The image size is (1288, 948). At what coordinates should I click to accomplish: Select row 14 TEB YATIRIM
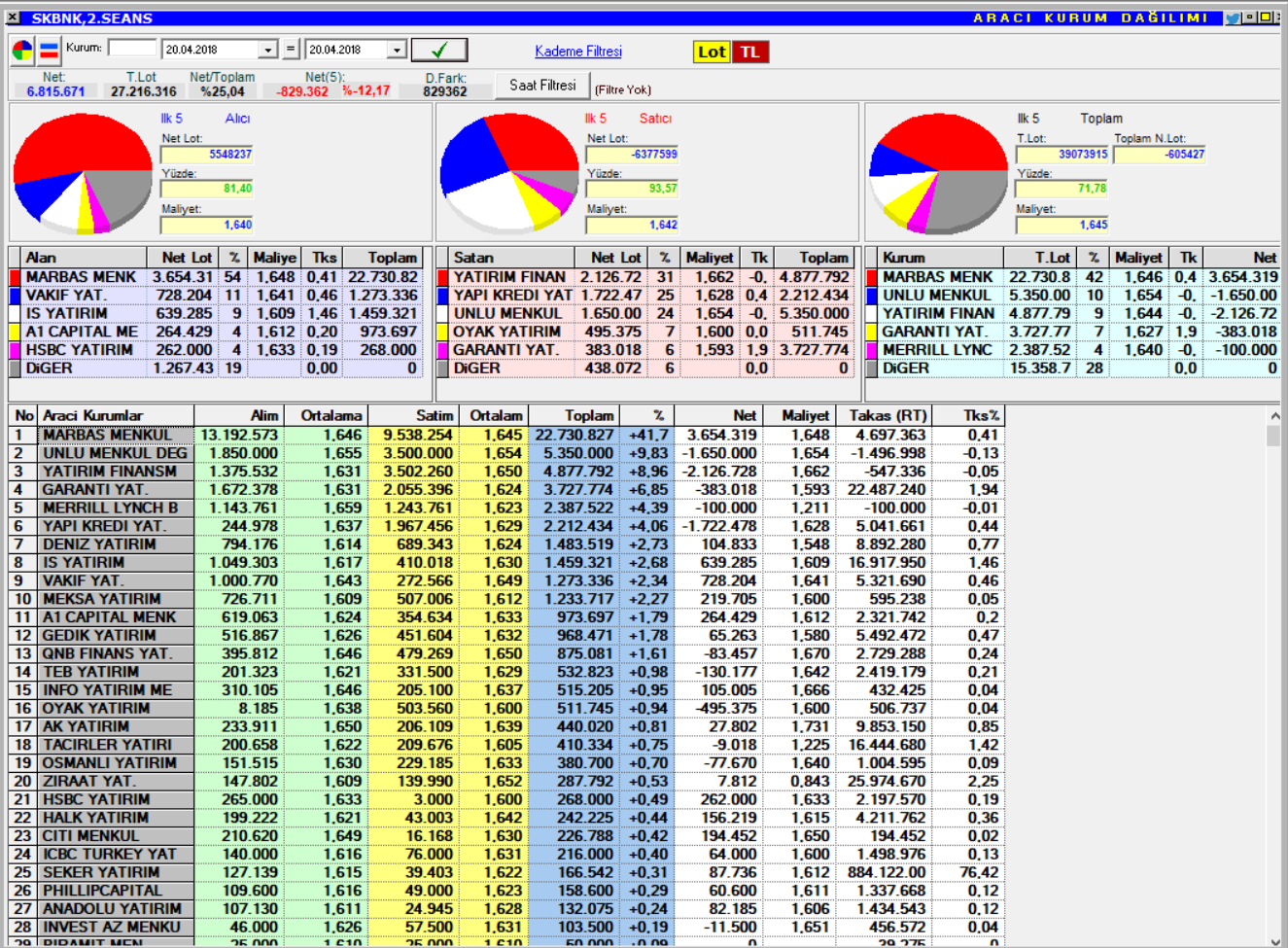click(x=506, y=672)
